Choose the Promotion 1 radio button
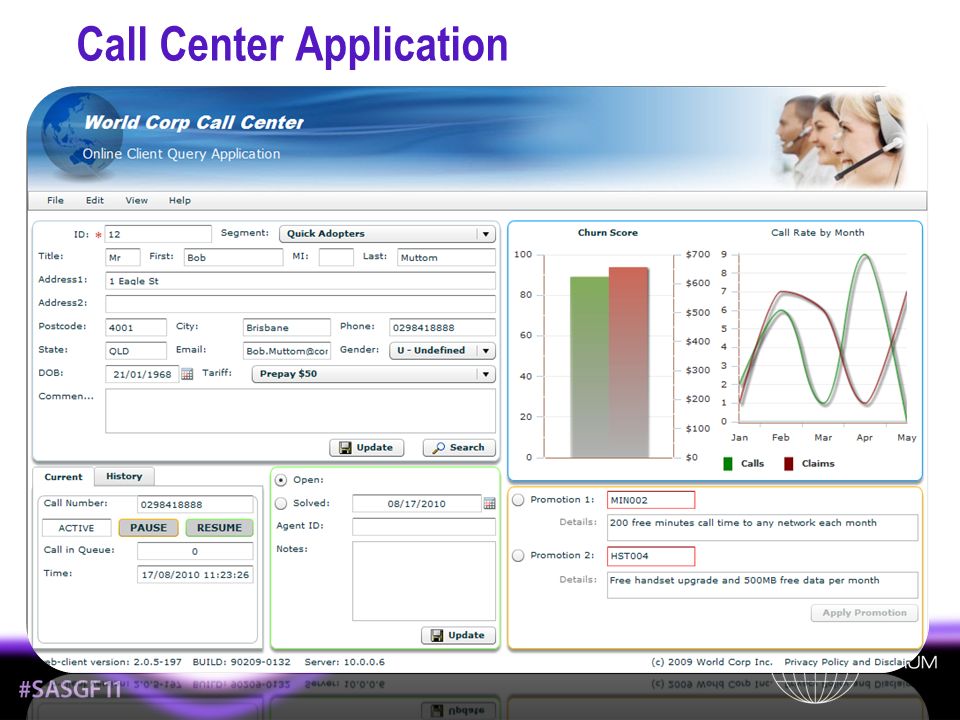 point(518,500)
